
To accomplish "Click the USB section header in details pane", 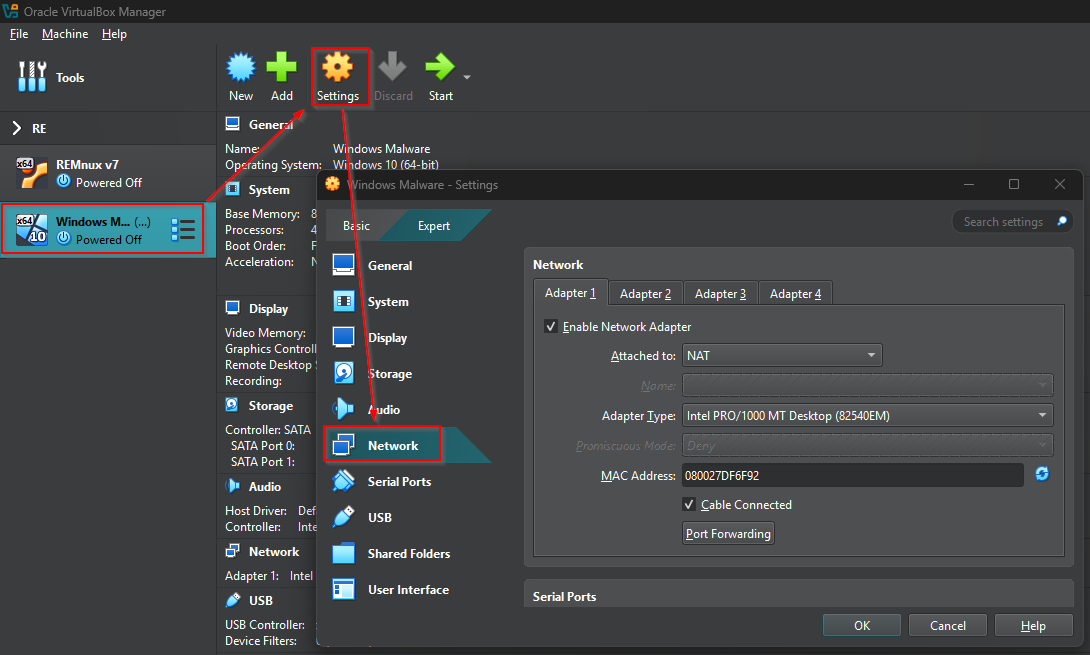I will pyautogui.click(x=261, y=600).
